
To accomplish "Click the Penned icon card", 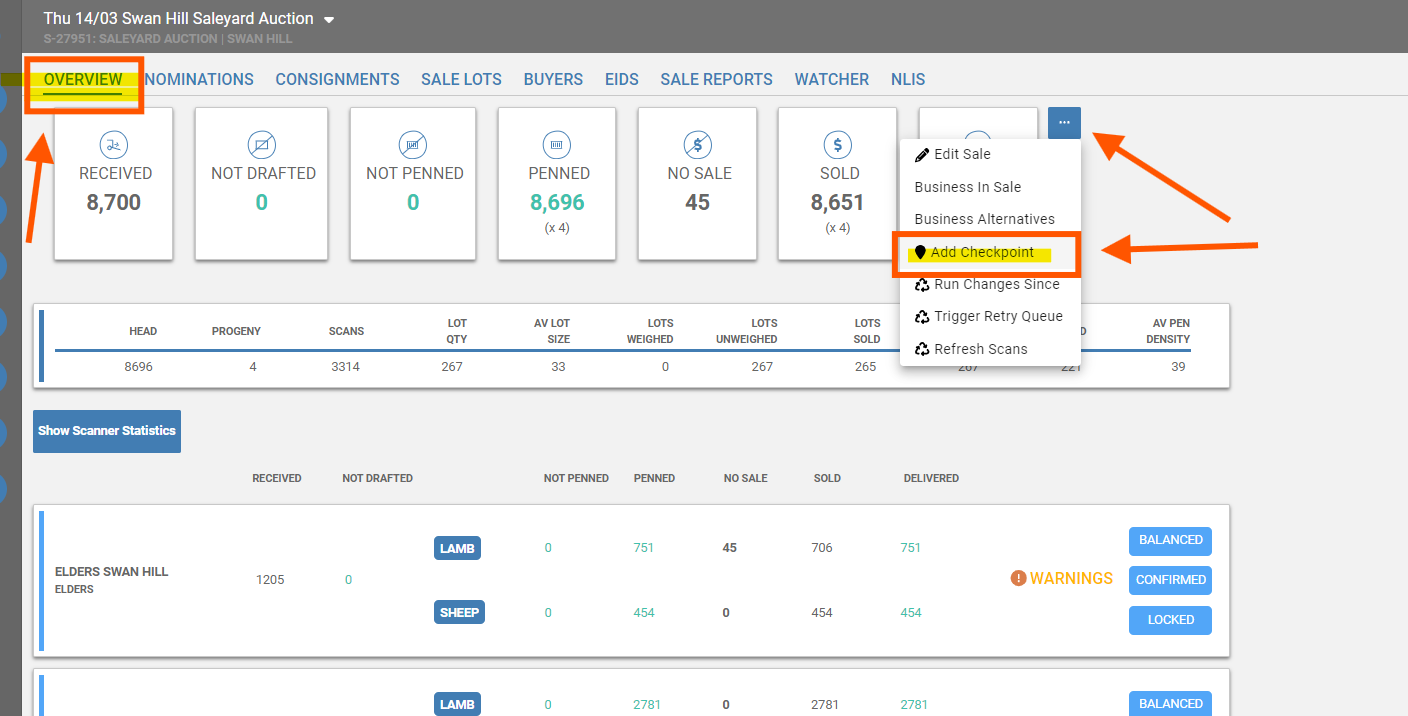I will point(557,145).
